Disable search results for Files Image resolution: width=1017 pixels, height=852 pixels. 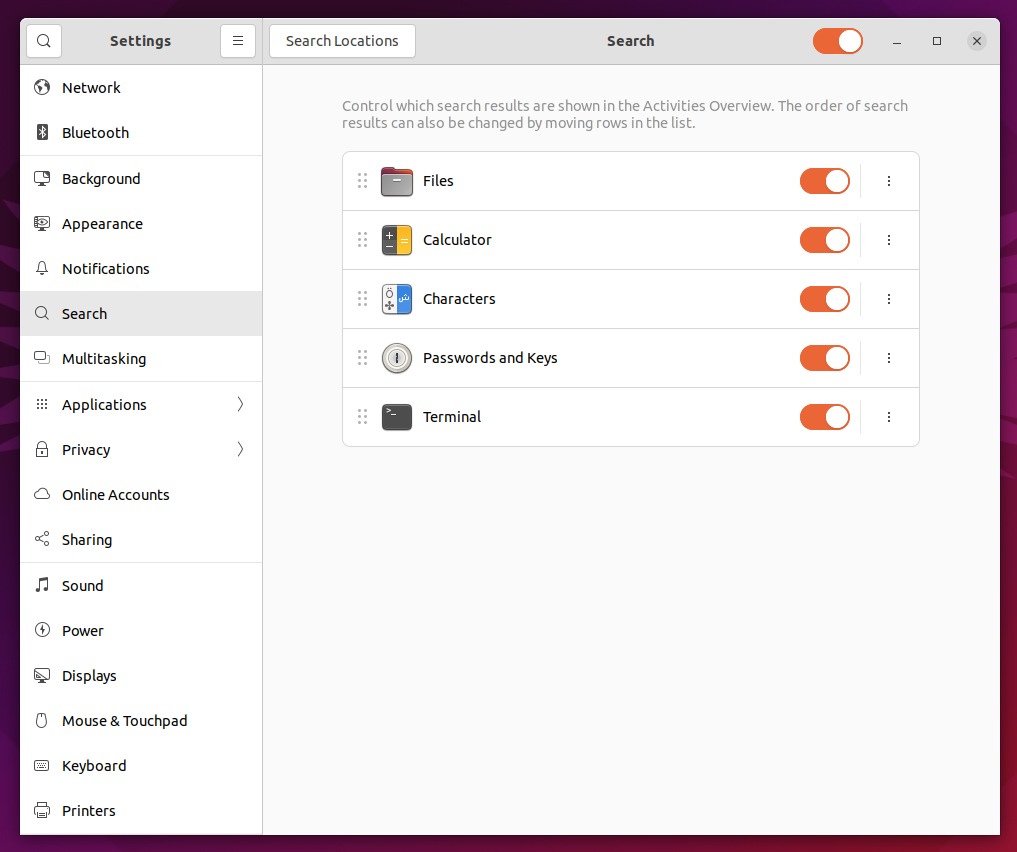pyautogui.click(x=824, y=181)
